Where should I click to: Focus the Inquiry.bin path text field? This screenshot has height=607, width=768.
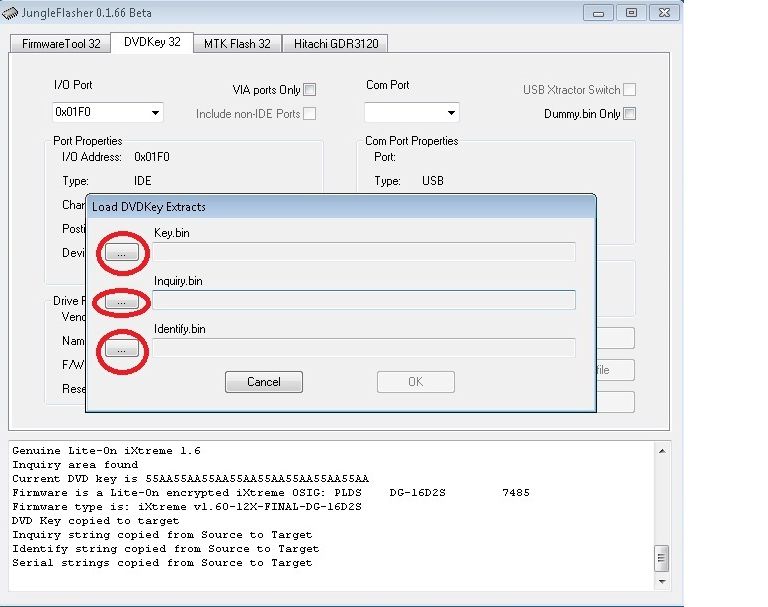coord(364,300)
